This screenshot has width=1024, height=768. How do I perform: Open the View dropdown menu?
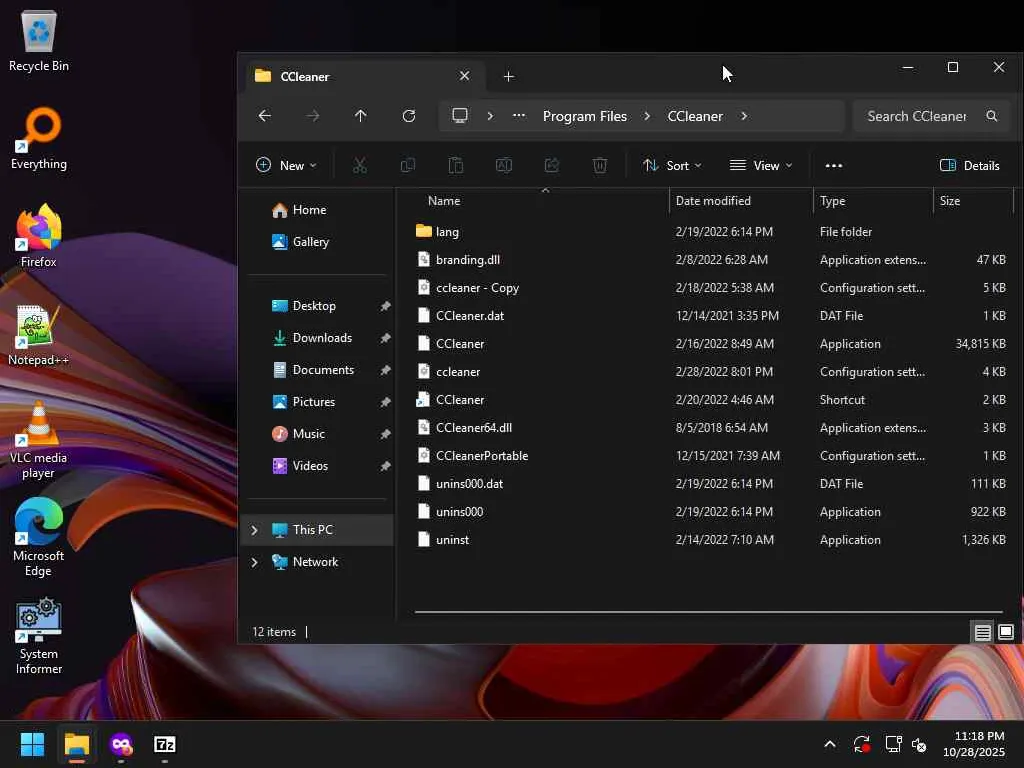click(x=760, y=166)
